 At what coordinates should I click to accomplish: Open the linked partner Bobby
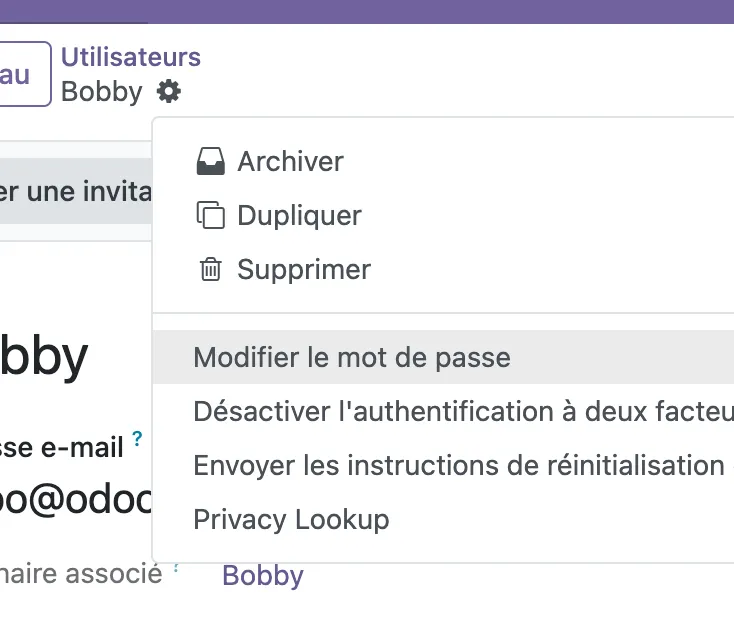(263, 575)
